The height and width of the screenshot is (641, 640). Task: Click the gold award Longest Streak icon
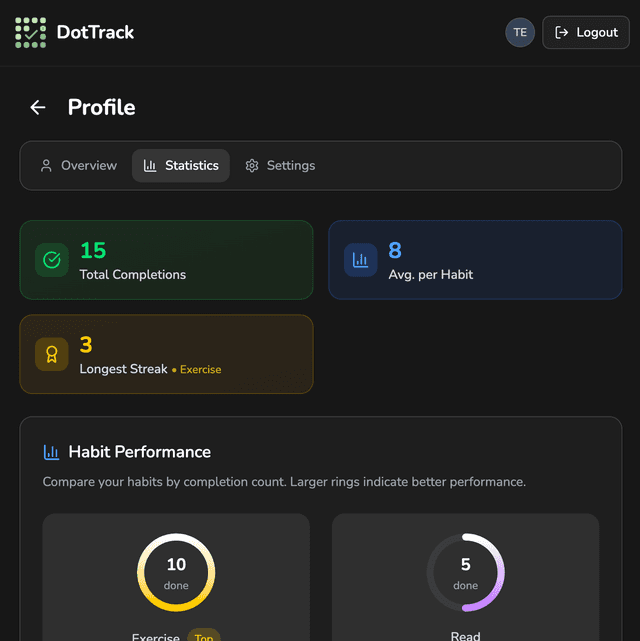click(52, 355)
